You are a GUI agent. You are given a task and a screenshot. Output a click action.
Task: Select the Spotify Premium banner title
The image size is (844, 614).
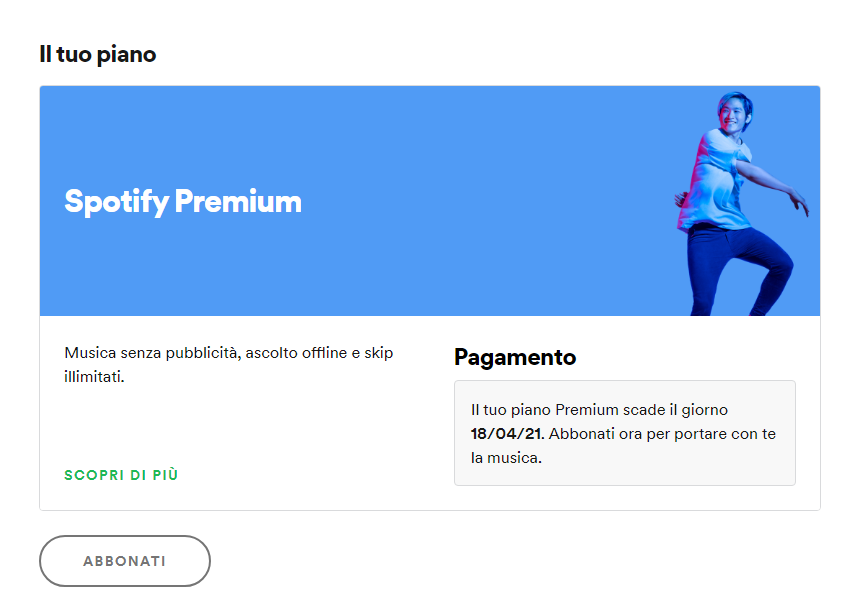click(183, 202)
